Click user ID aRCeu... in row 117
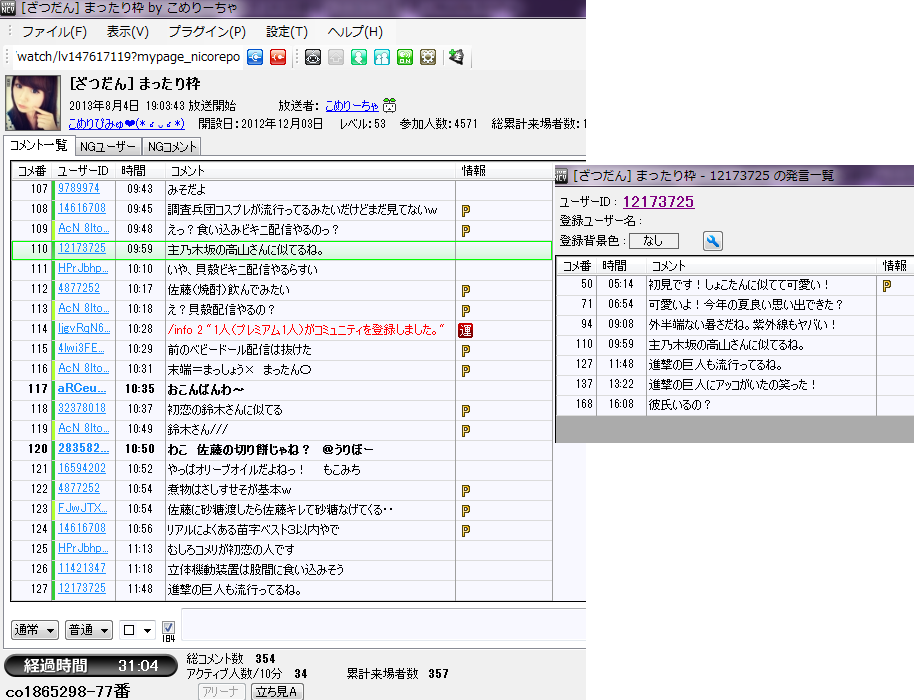 coord(82,389)
